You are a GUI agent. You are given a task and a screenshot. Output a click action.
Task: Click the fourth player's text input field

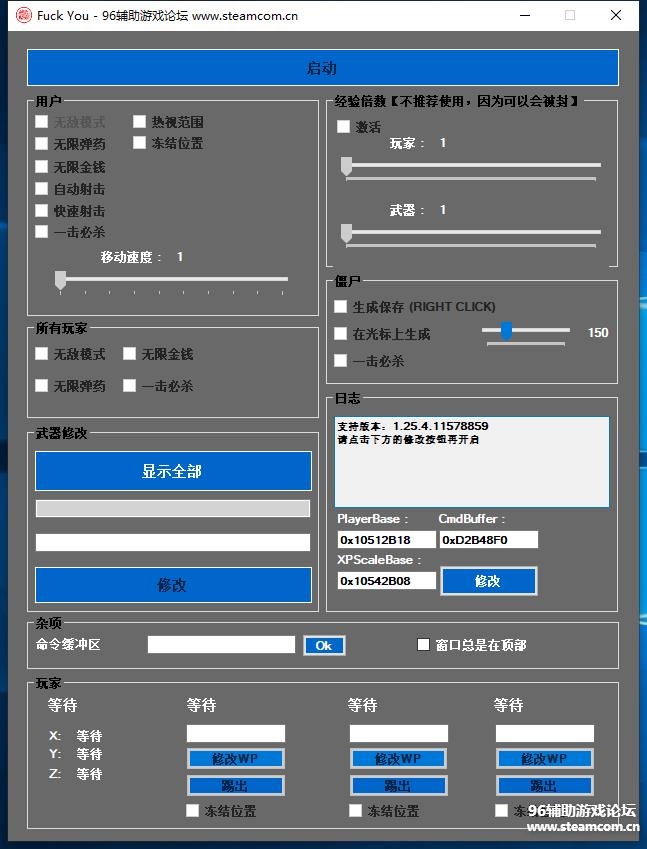[545, 734]
